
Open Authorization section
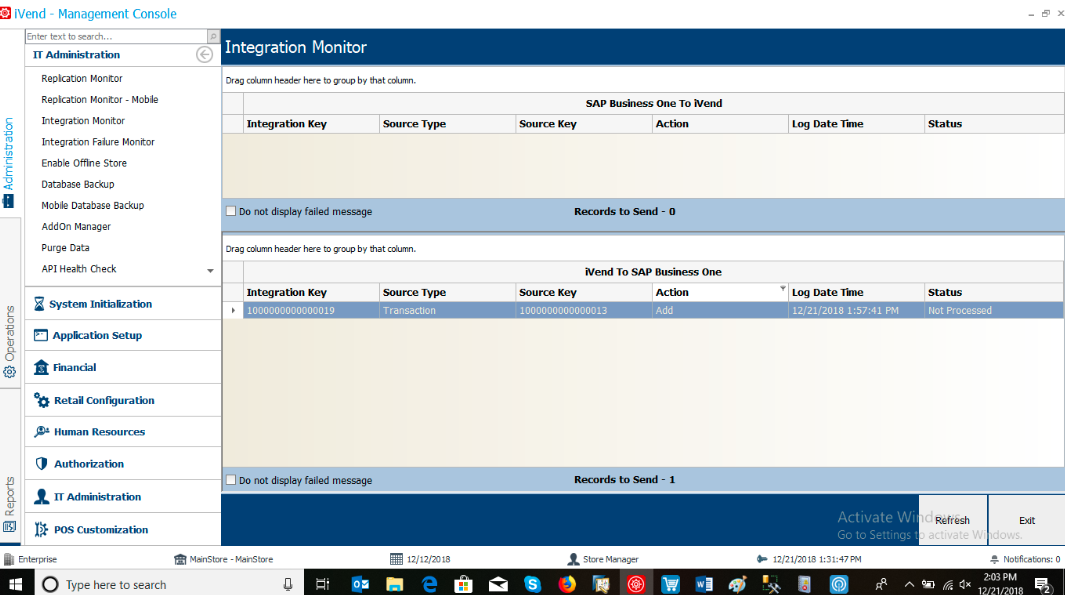pyautogui.click(x=122, y=463)
